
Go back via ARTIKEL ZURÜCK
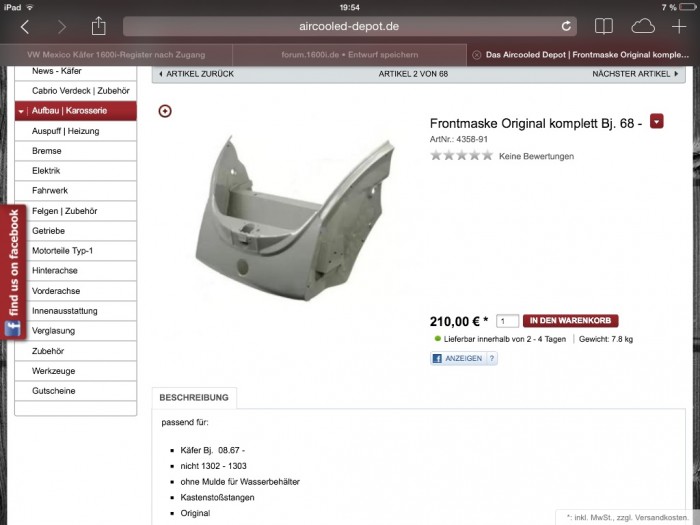pyautogui.click(x=196, y=74)
